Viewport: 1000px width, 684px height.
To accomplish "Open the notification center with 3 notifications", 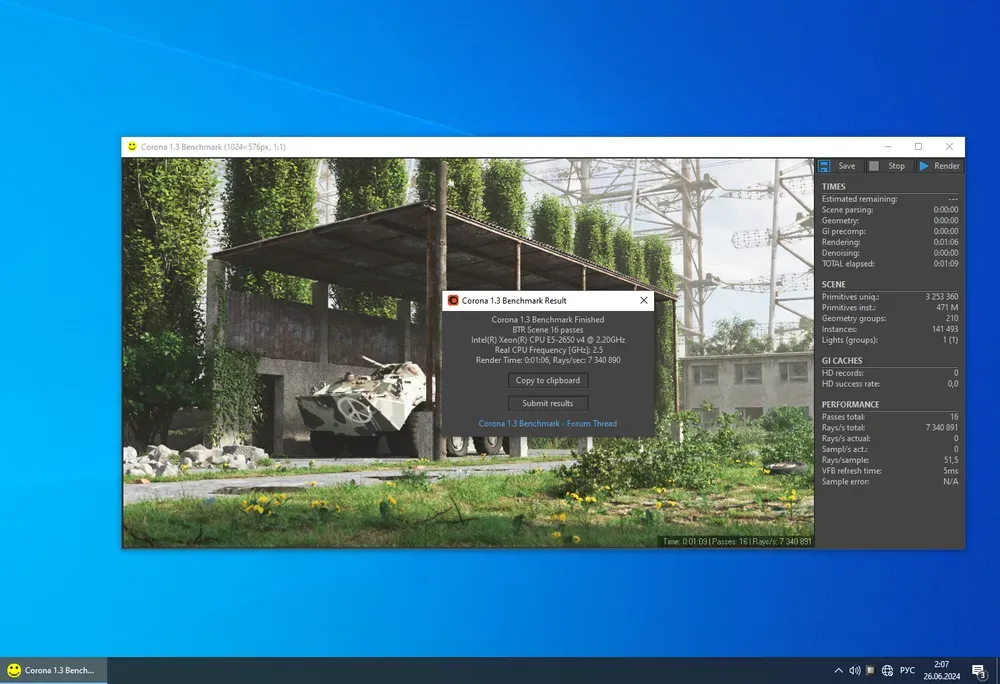I will [980, 670].
